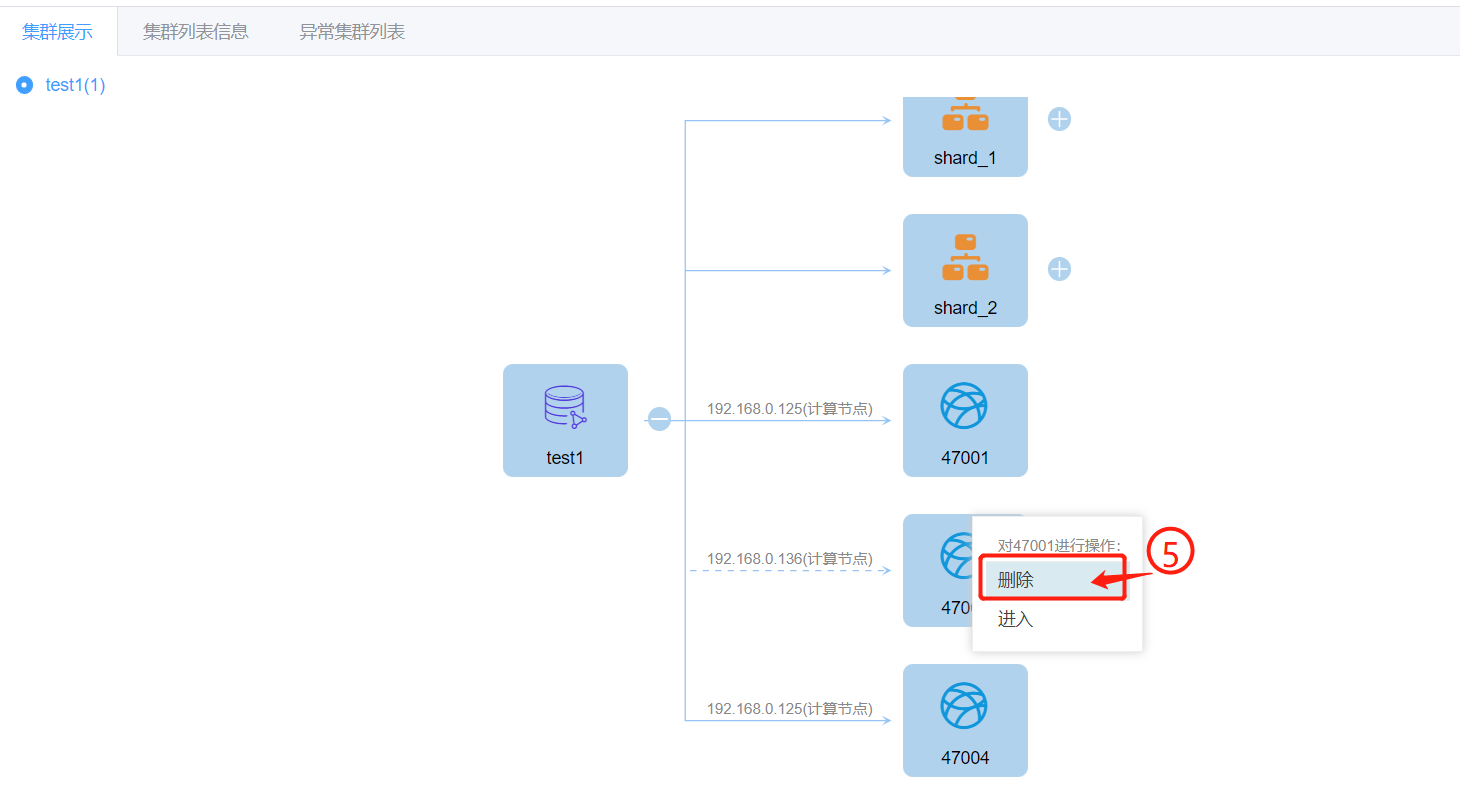
Task: Choose 进入 in the context menu
Action: point(1016,619)
